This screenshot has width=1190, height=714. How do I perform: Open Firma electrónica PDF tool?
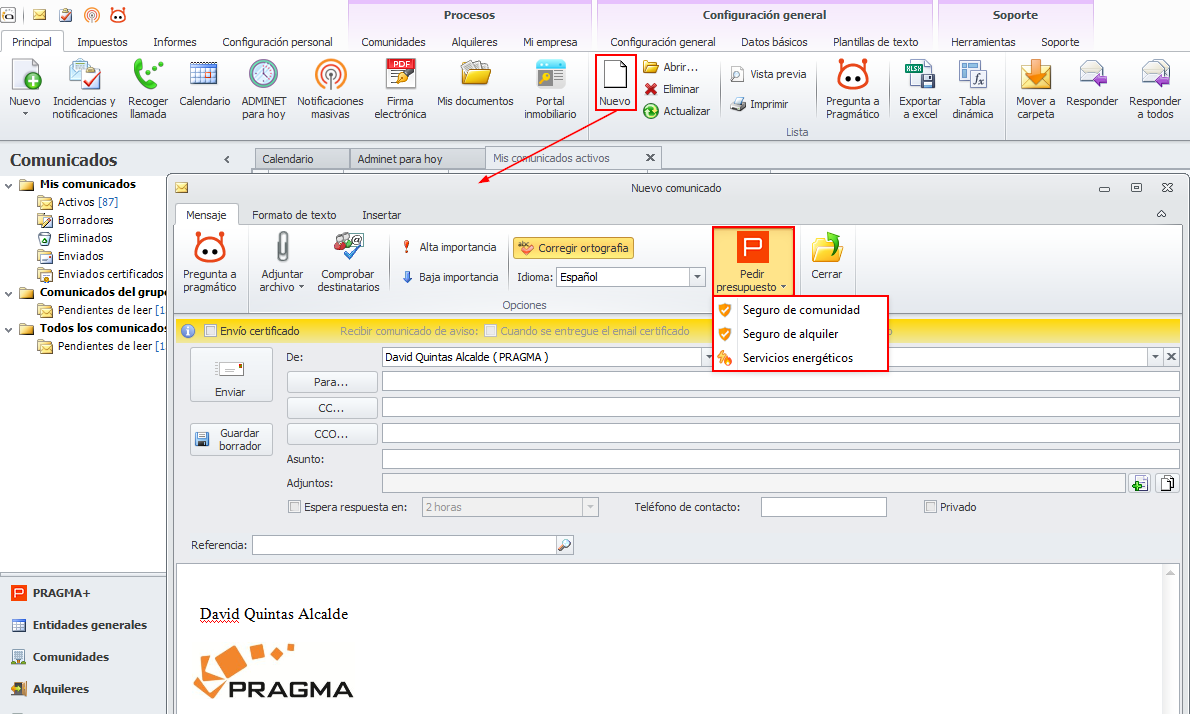click(x=400, y=90)
